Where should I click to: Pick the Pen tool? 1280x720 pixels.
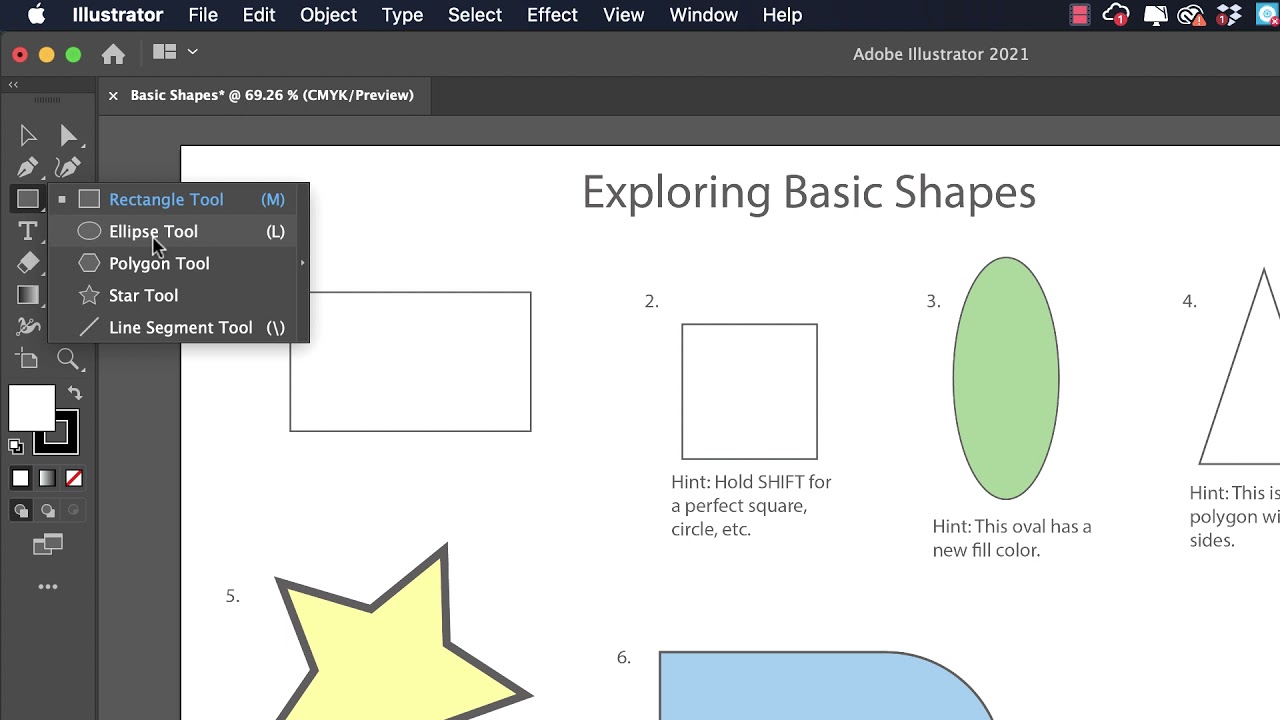click(28, 167)
